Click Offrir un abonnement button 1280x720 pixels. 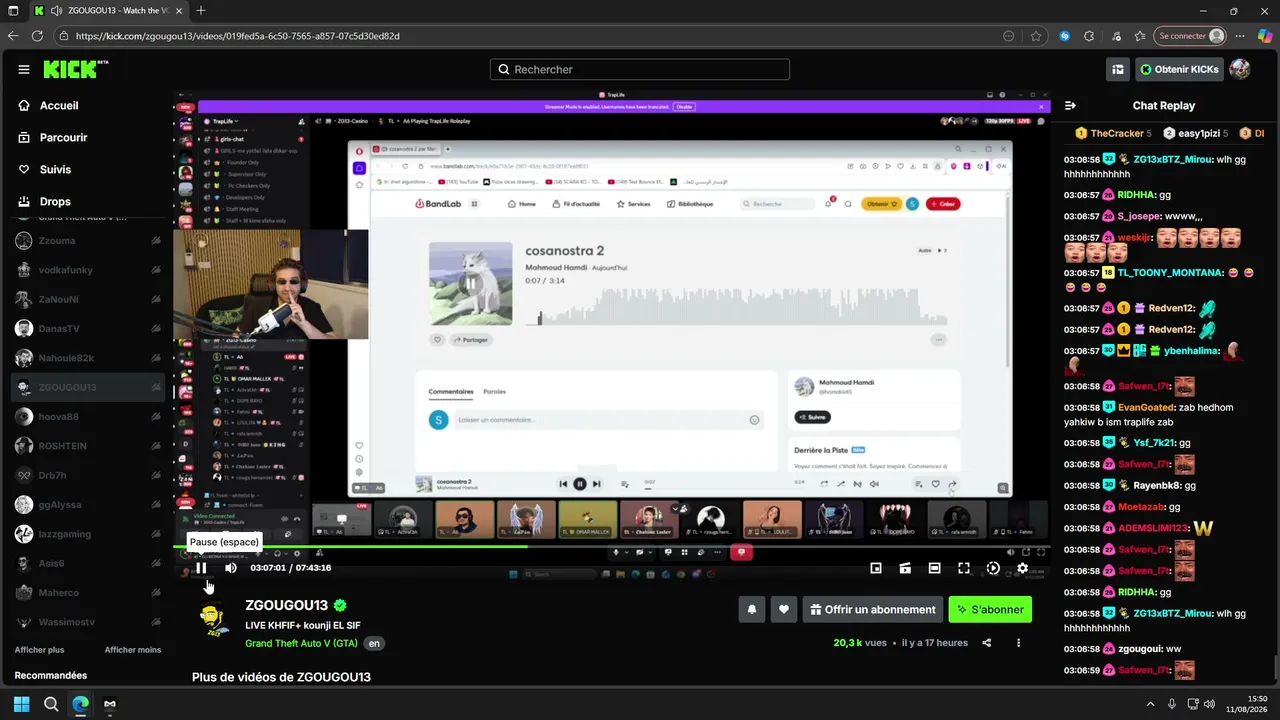click(872, 609)
